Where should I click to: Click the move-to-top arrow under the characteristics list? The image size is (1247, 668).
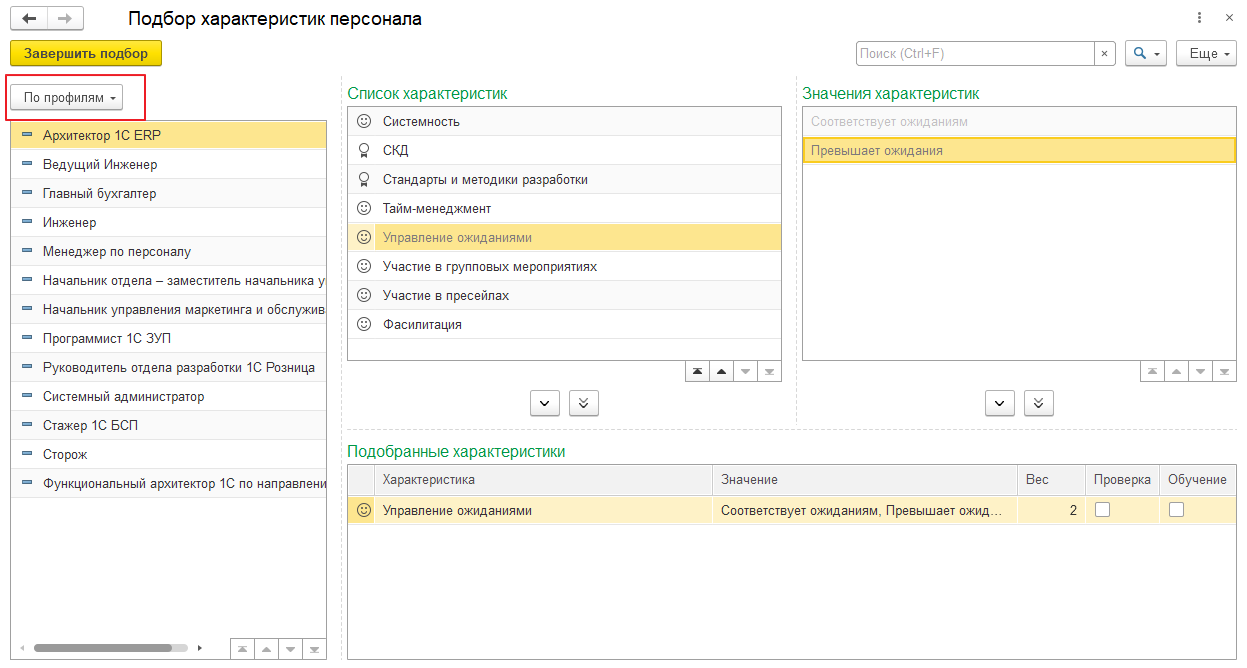click(x=697, y=371)
